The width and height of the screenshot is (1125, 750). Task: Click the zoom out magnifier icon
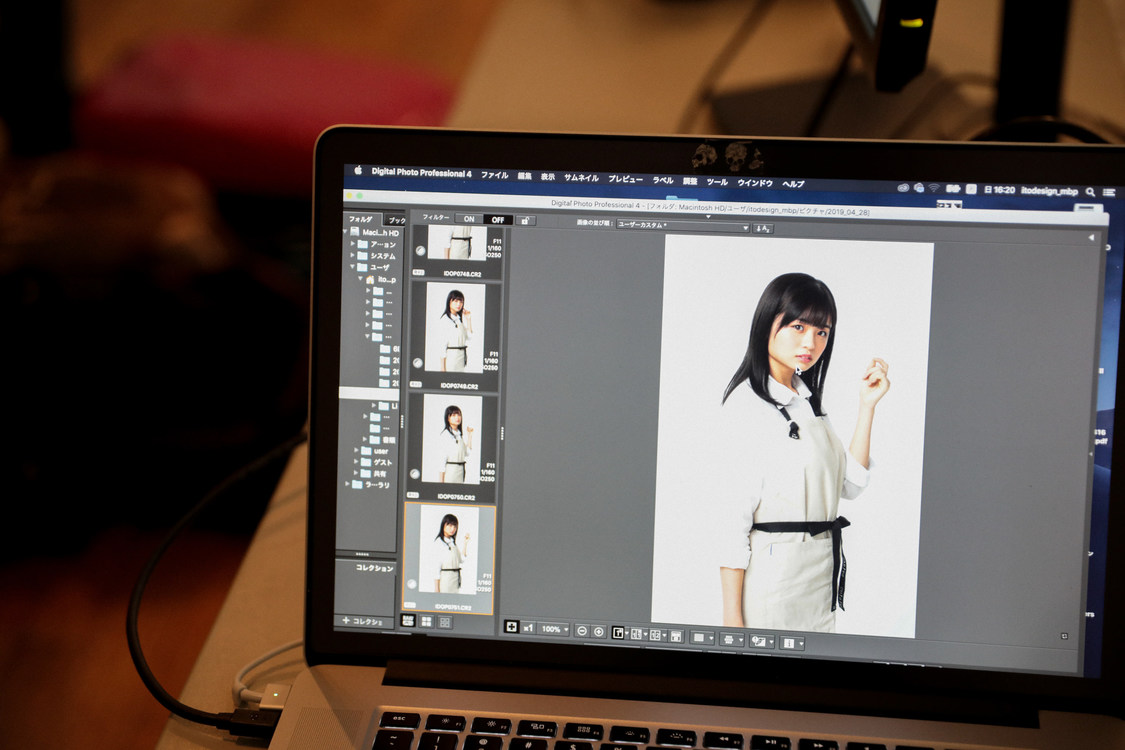click(581, 631)
